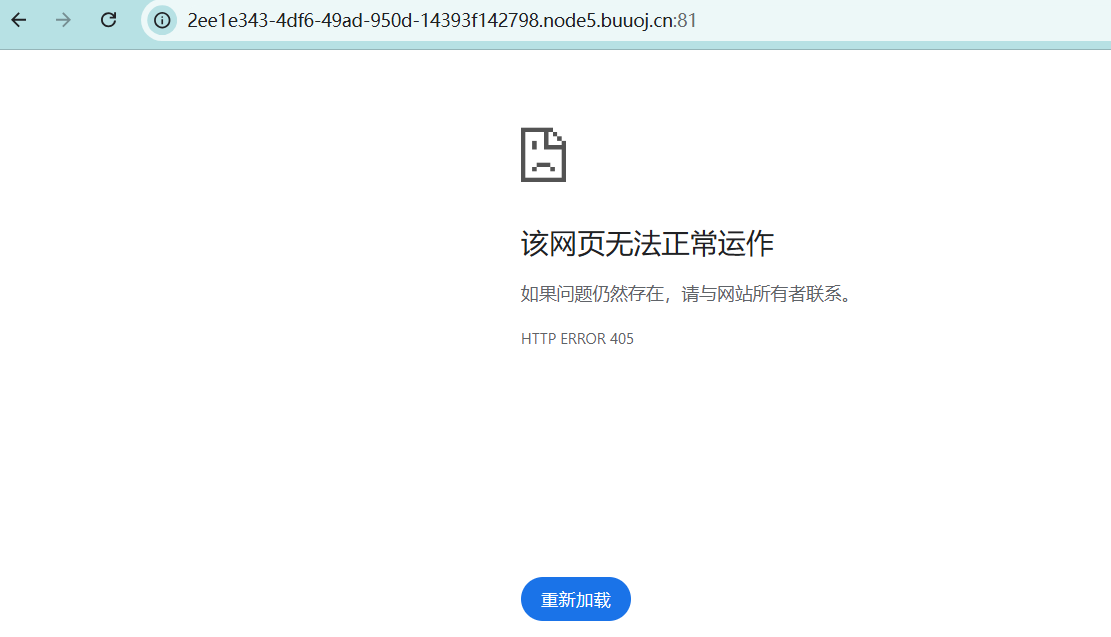Viewport: 1111px width, 637px height.
Task: Click the port number 81 in the URL
Action: pos(687,20)
